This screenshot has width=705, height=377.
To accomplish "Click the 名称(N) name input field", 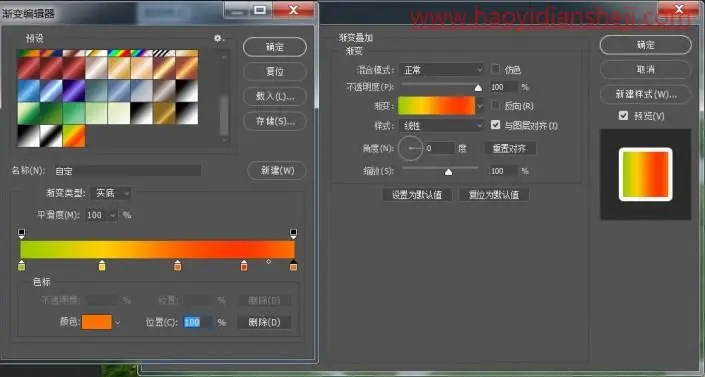I will (127, 171).
